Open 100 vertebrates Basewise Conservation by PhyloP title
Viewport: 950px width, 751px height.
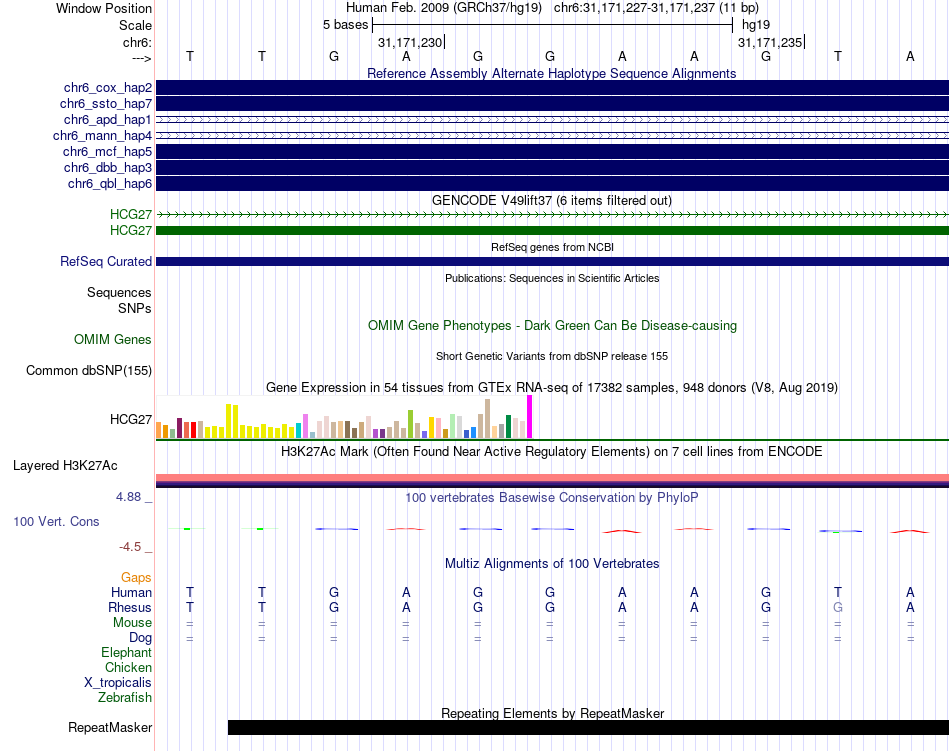(552, 498)
